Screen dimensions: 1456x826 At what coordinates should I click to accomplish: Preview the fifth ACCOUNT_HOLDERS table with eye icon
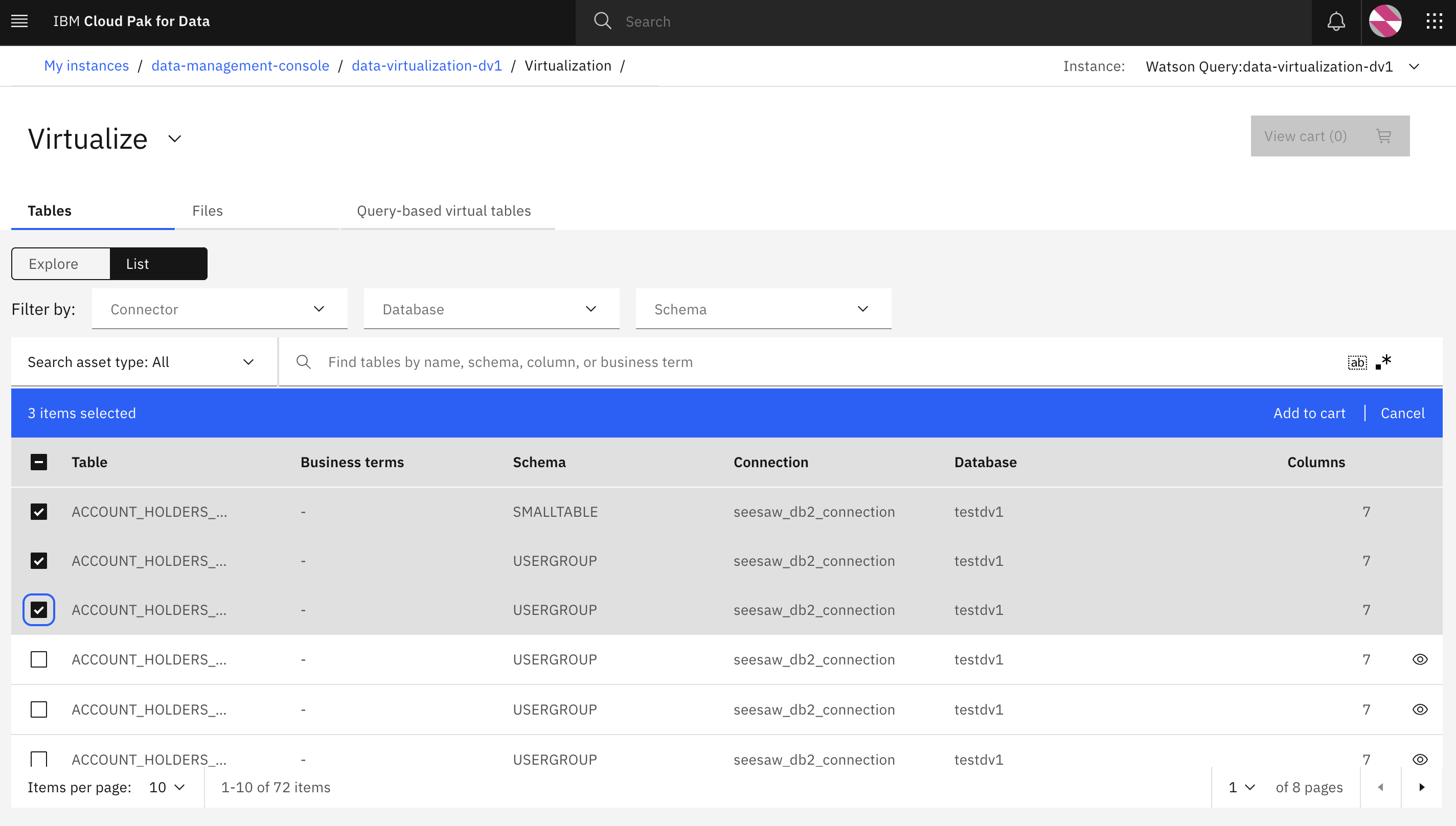1420,709
